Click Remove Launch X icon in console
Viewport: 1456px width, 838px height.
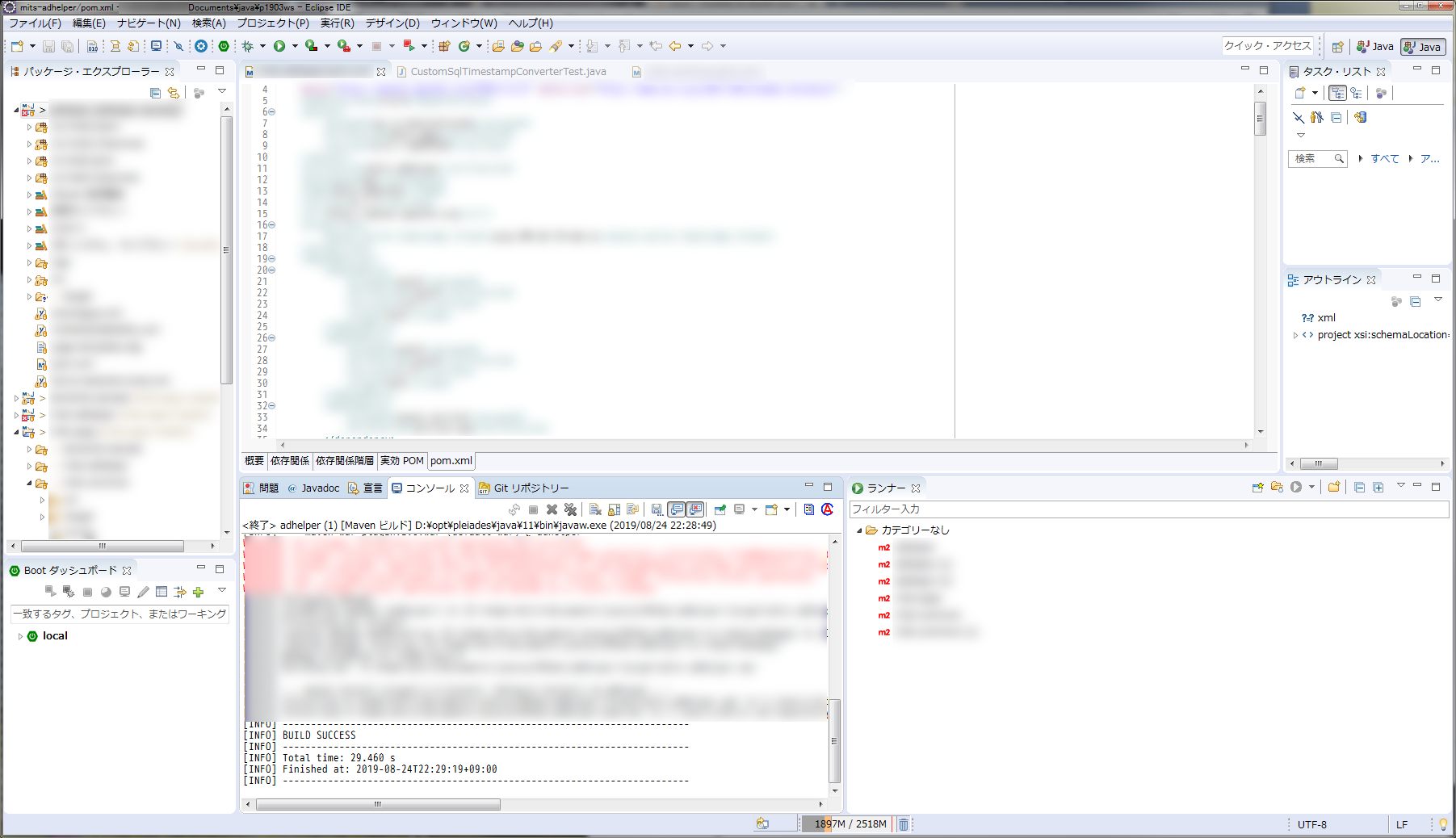(x=552, y=509)
